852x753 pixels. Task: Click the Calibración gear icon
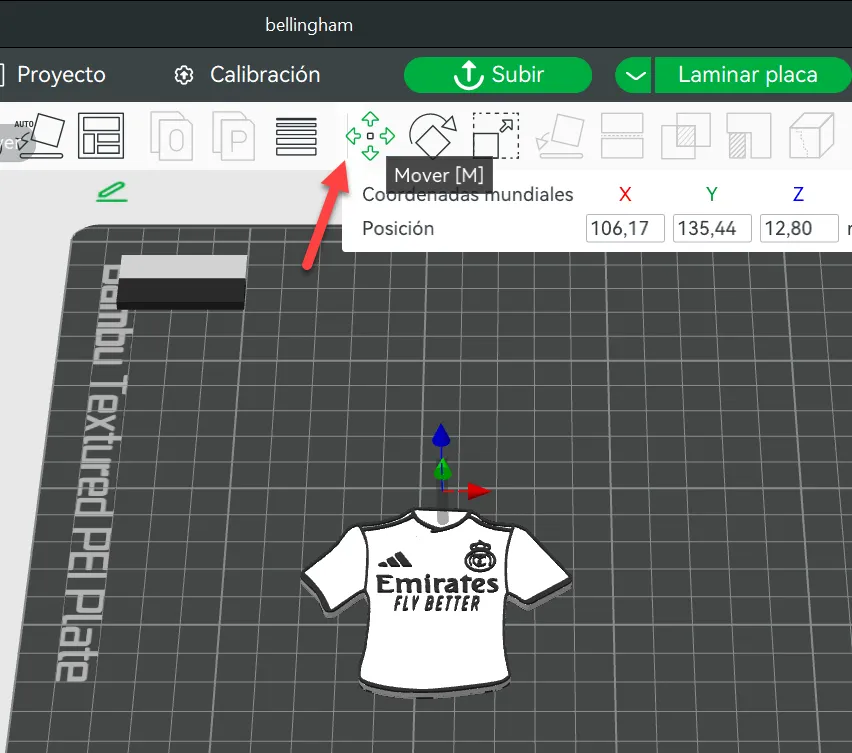tap(184, 75)
